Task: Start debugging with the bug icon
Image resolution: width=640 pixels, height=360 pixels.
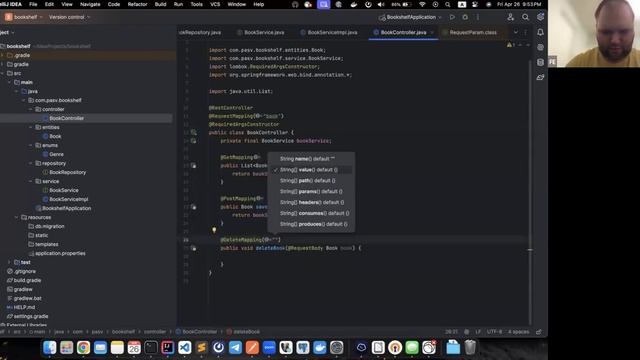Action: (x=465, y=17)
